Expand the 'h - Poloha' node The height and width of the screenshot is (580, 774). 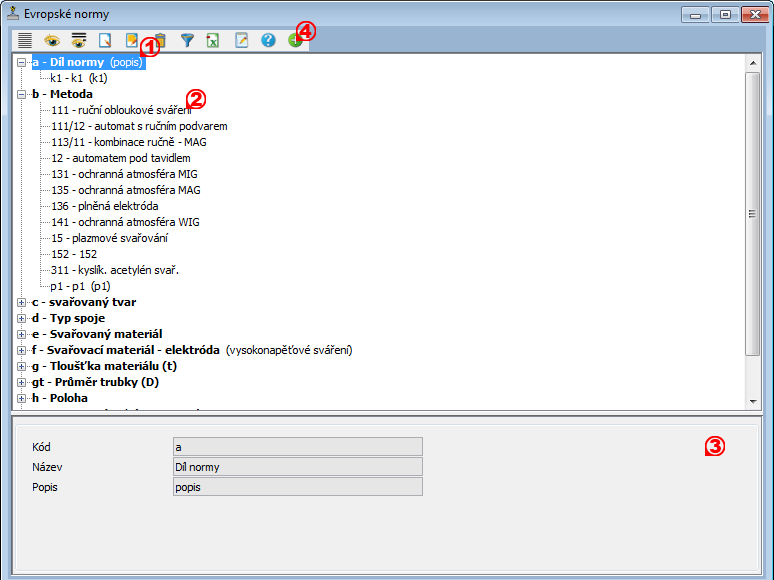point(22,398)
